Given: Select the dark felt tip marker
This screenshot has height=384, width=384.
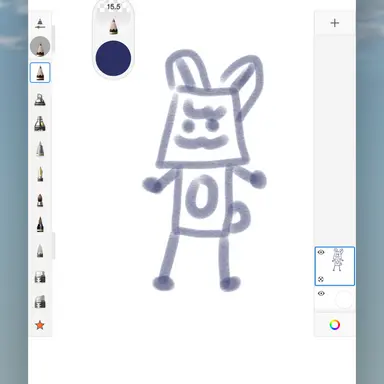Looking at the screenshot, I should tap(40, 200).
